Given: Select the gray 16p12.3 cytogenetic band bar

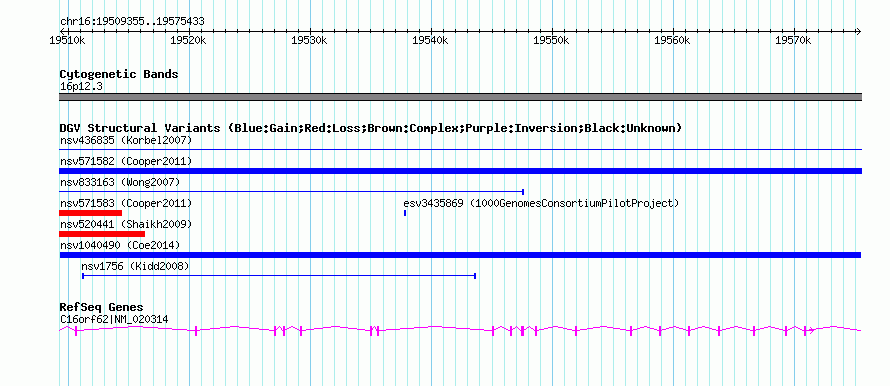Looking at the screenshot, I should pos(460,97).
